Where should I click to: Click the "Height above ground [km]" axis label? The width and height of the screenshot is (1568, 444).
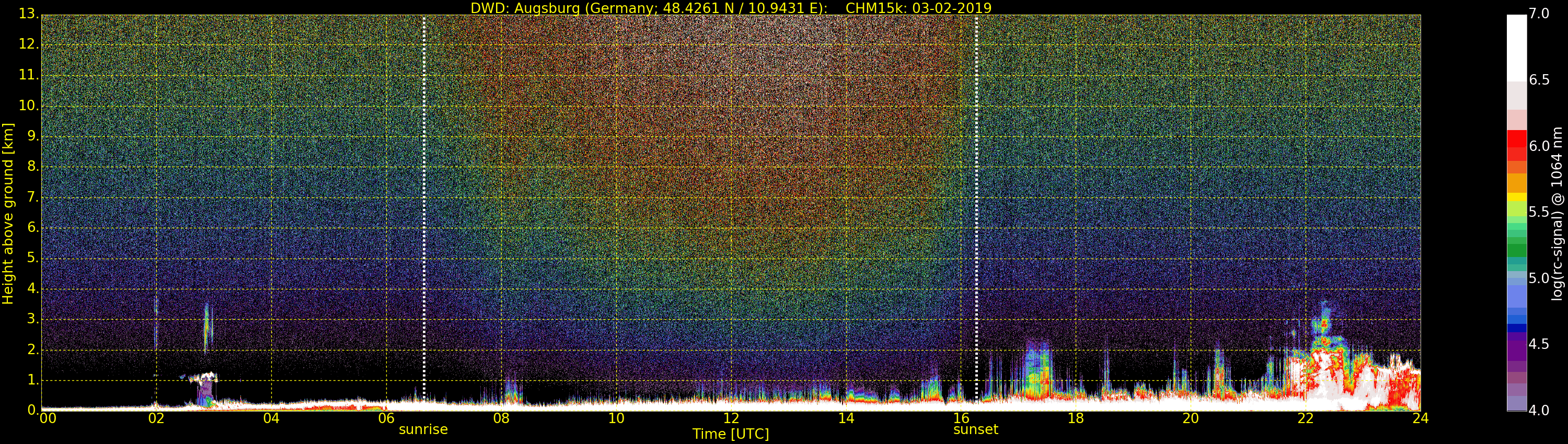click(x=8, y=214)
